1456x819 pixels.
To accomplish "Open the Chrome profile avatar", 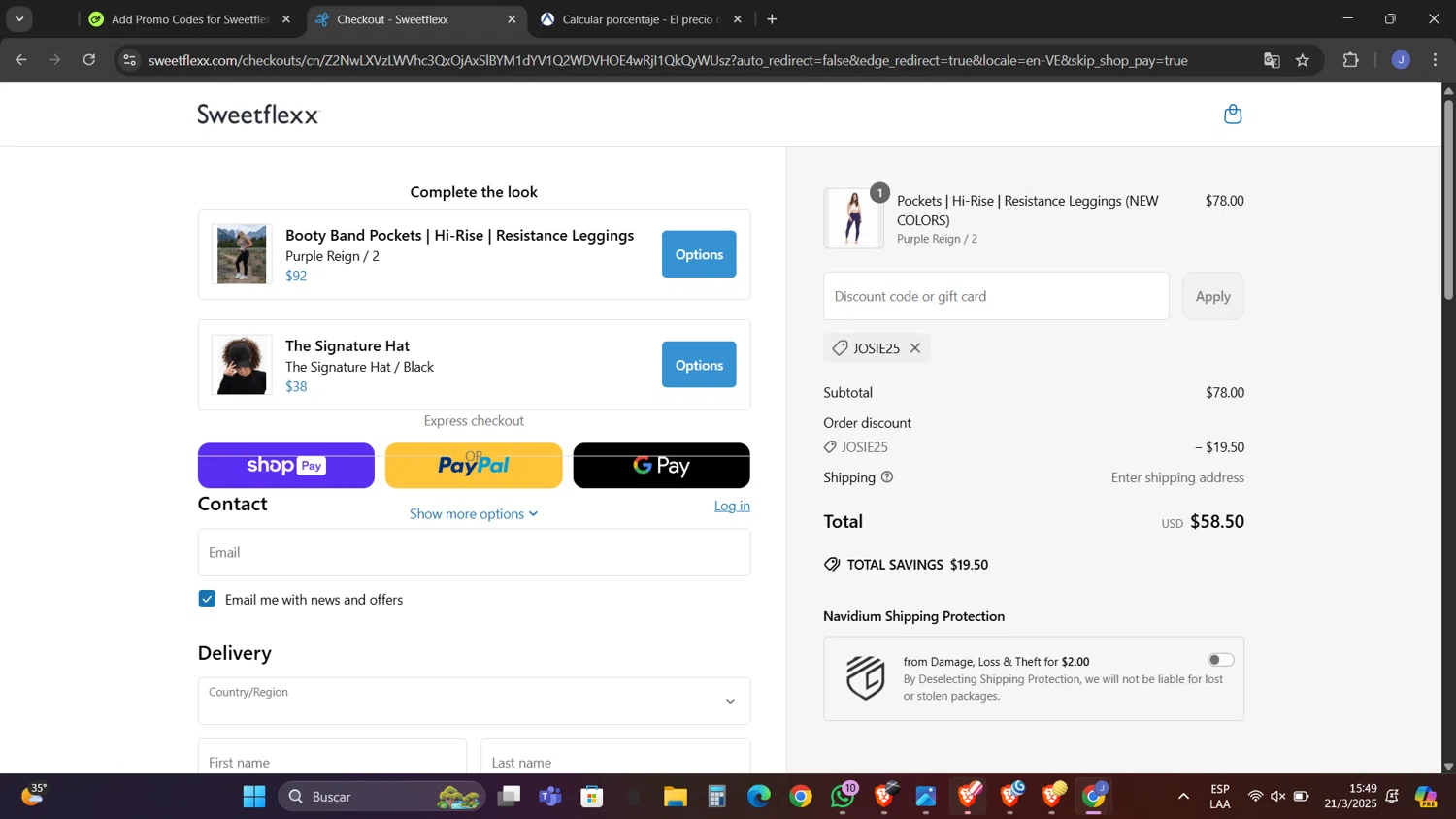I will (x=1401, y=60).
